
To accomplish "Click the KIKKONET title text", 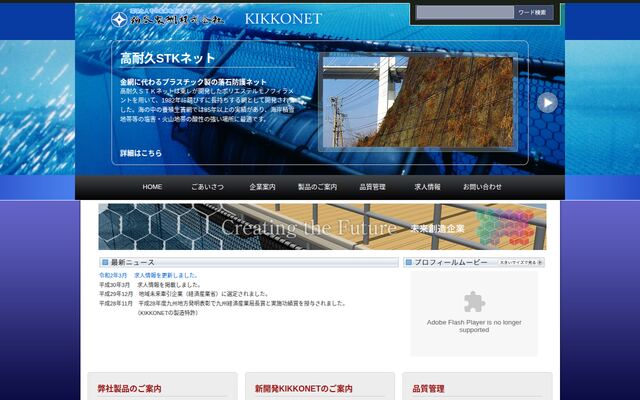I will click(x=283, y=18).
